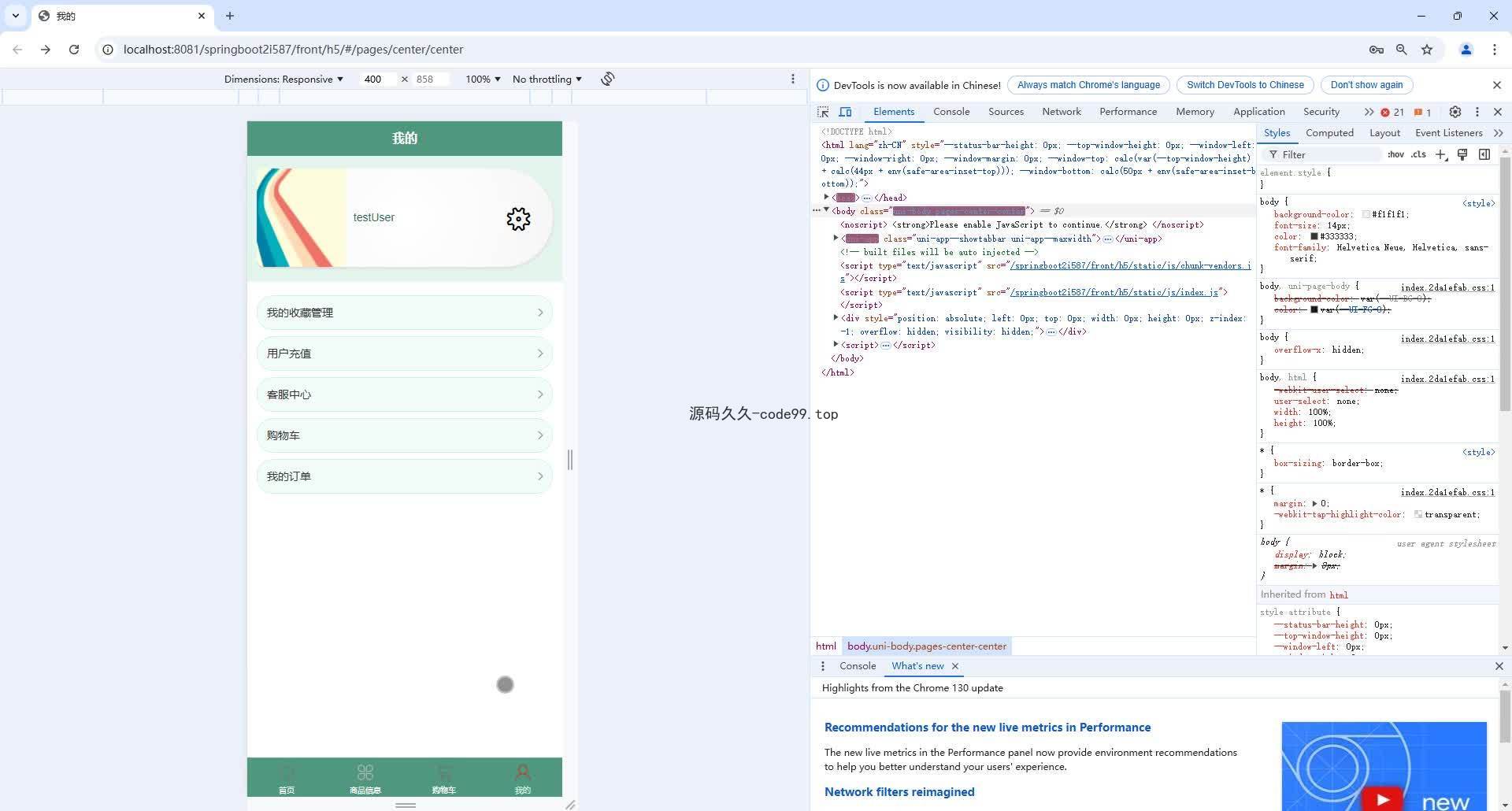Open 用户充值 menu row
This screenshot has width=1512, height=811.
pyautogui.click(x=405, y=354)
